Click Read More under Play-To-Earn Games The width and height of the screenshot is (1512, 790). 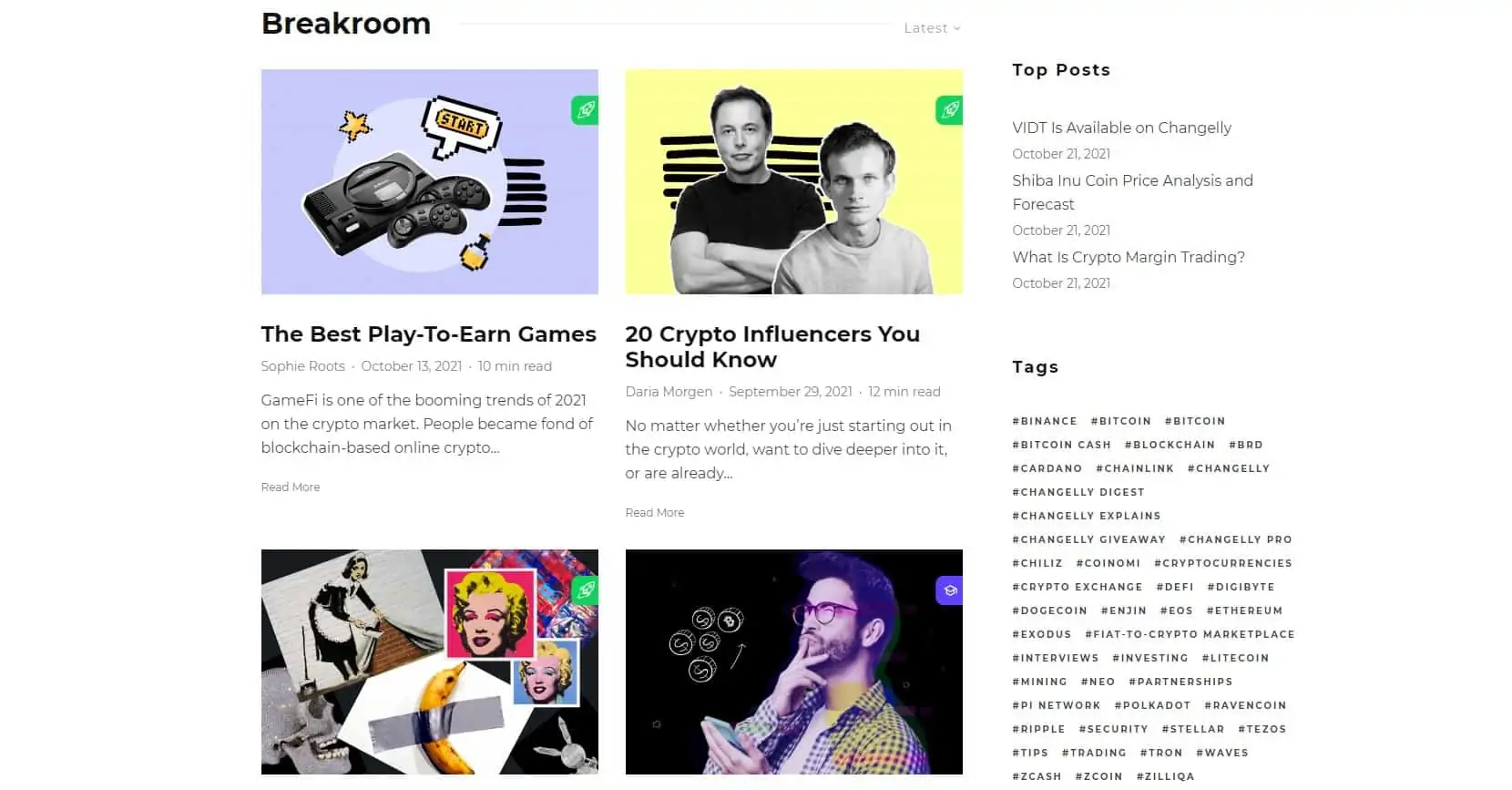coord(291,487)
